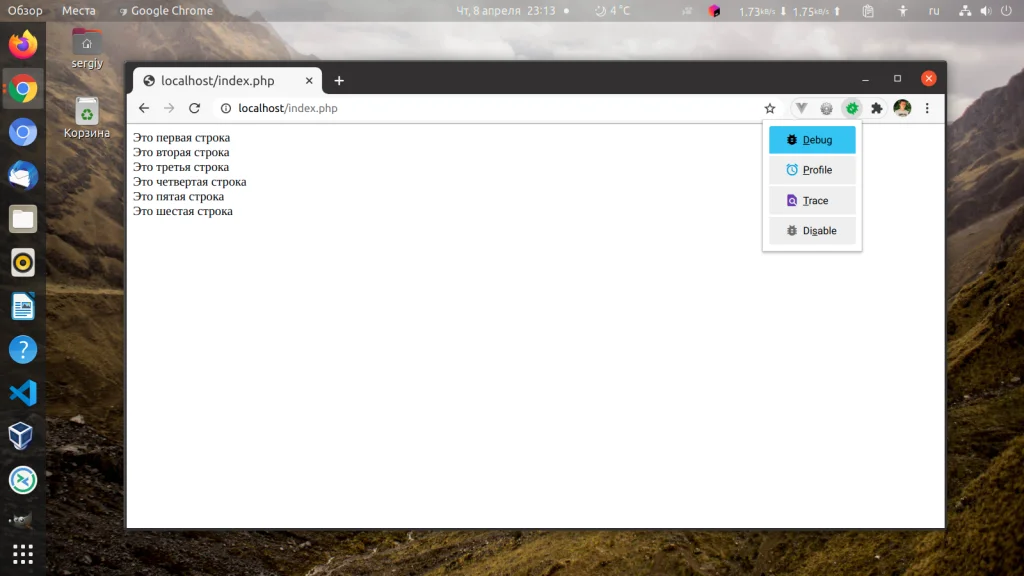This screenshot has height=576, width=1024.
Task: Click text "Это шестая строка"
Action: 183,211
